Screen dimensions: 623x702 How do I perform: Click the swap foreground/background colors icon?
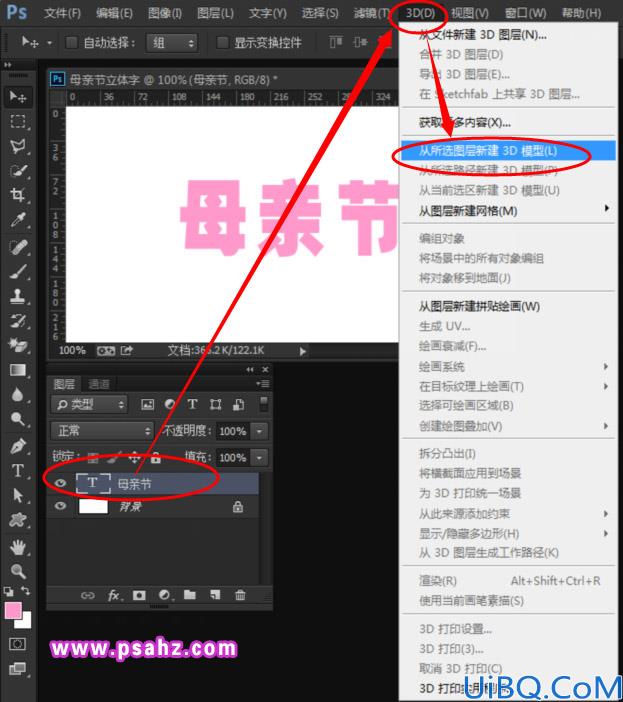click(x=26, y=591)
